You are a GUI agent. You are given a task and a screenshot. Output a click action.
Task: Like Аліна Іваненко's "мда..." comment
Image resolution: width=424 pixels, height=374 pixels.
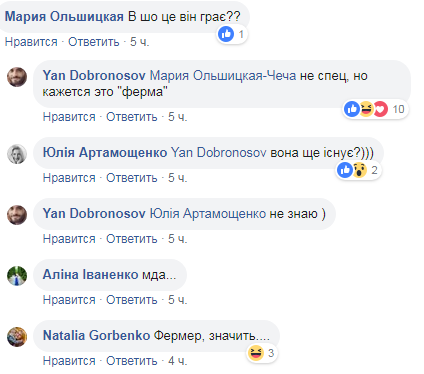tap(69, 300)
